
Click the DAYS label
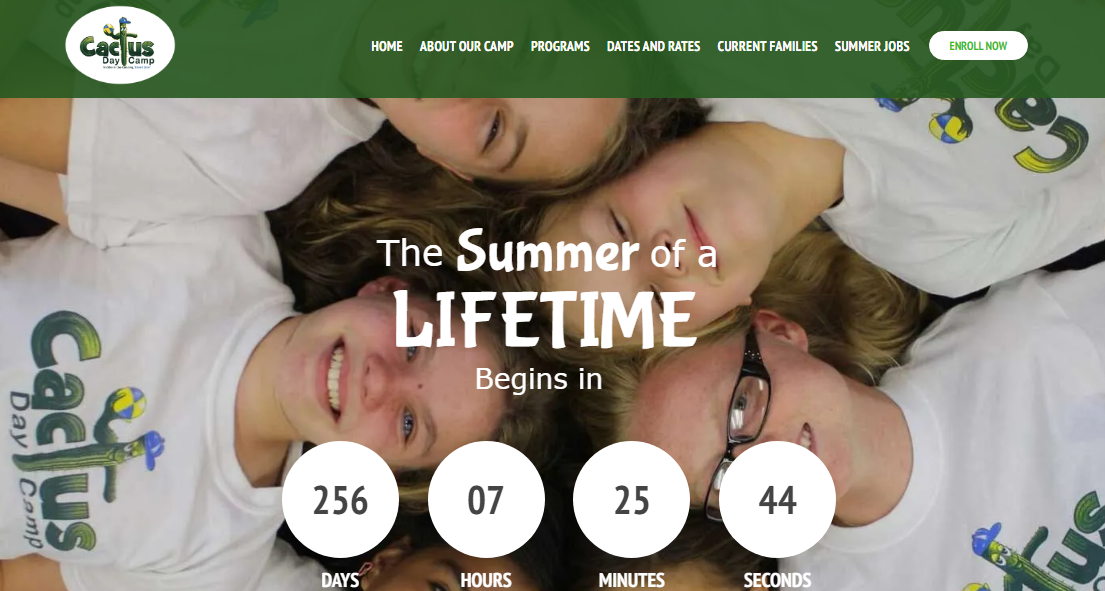click(x=340, y=580)
